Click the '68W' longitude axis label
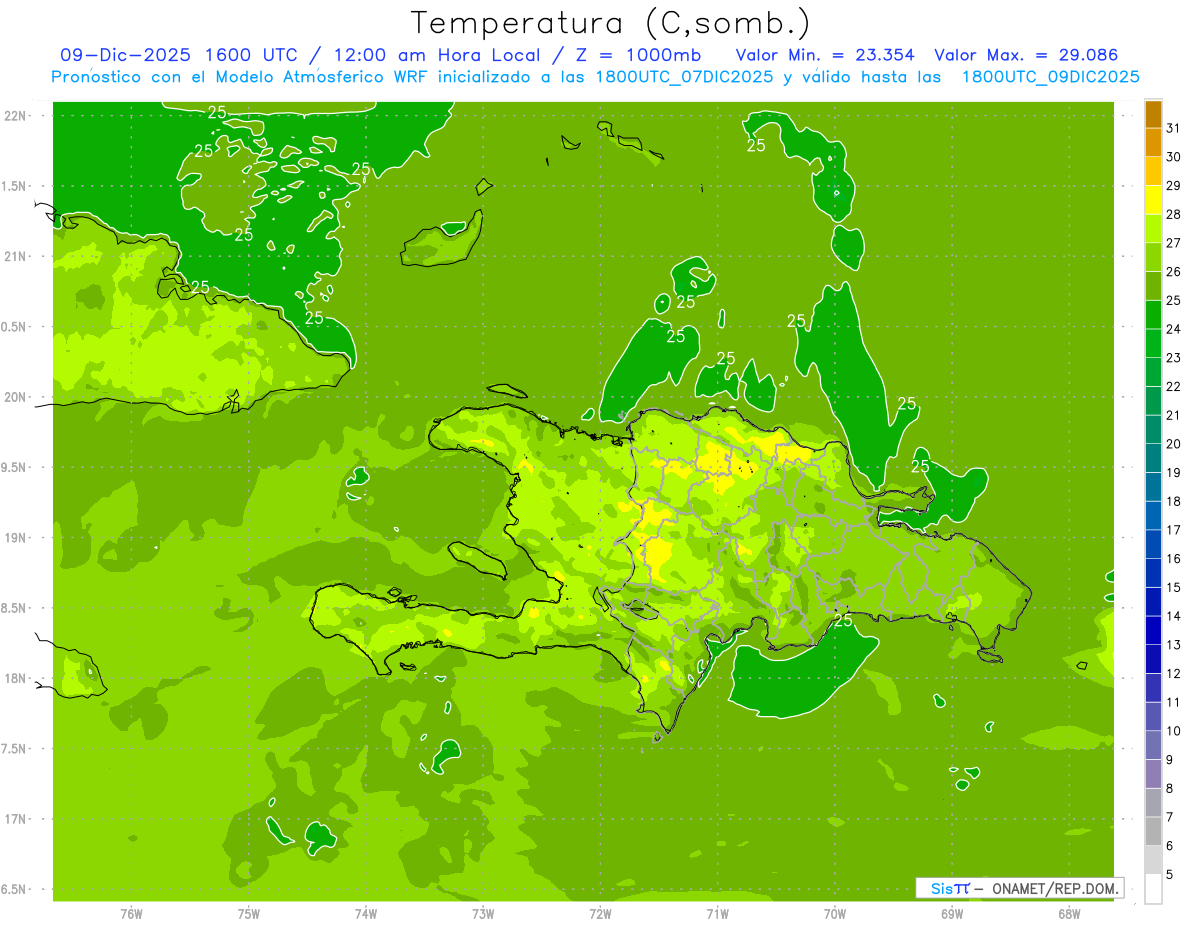 (1069, 914)
